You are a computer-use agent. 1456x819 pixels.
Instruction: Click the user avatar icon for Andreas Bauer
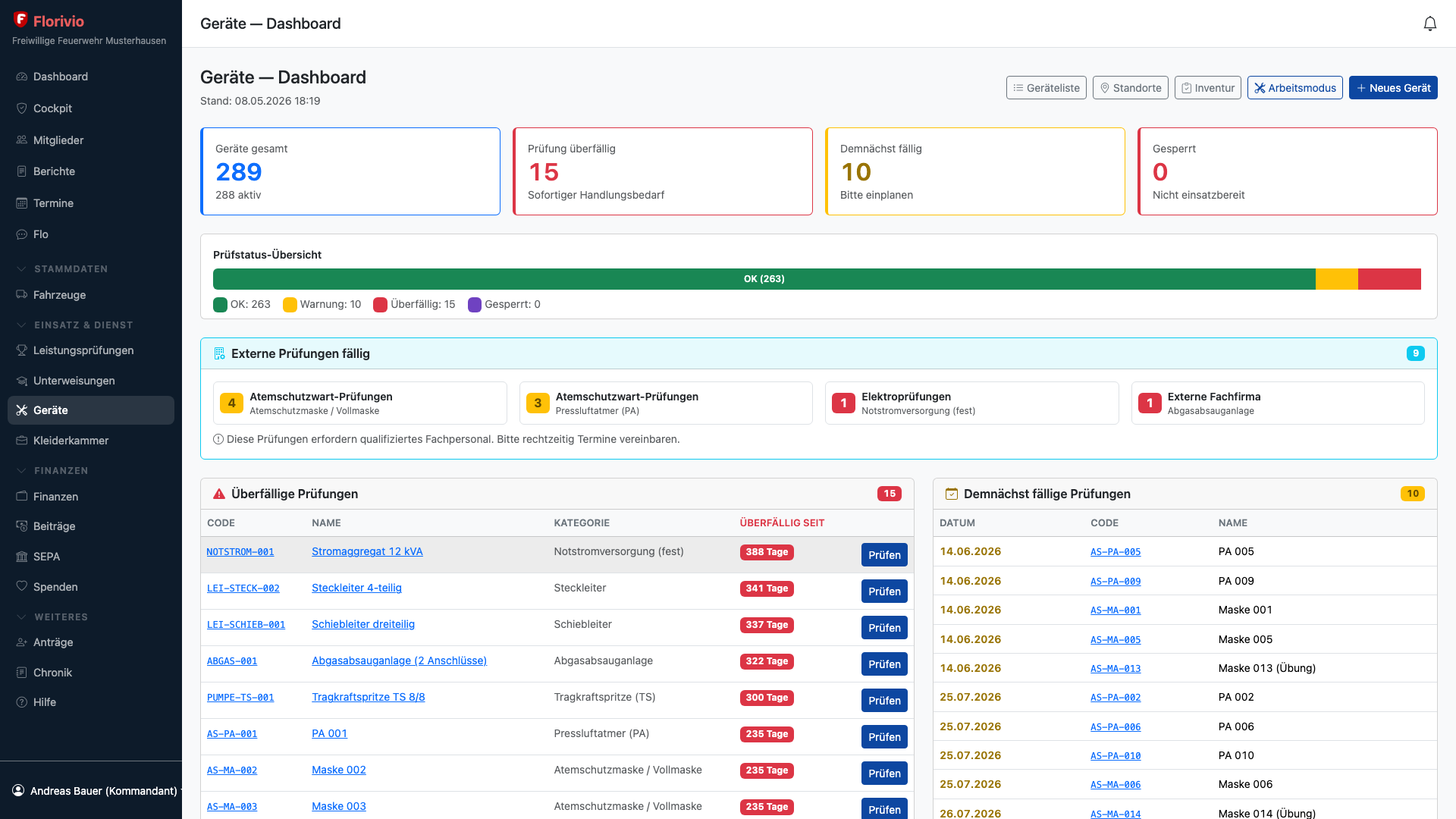point(18,791)
